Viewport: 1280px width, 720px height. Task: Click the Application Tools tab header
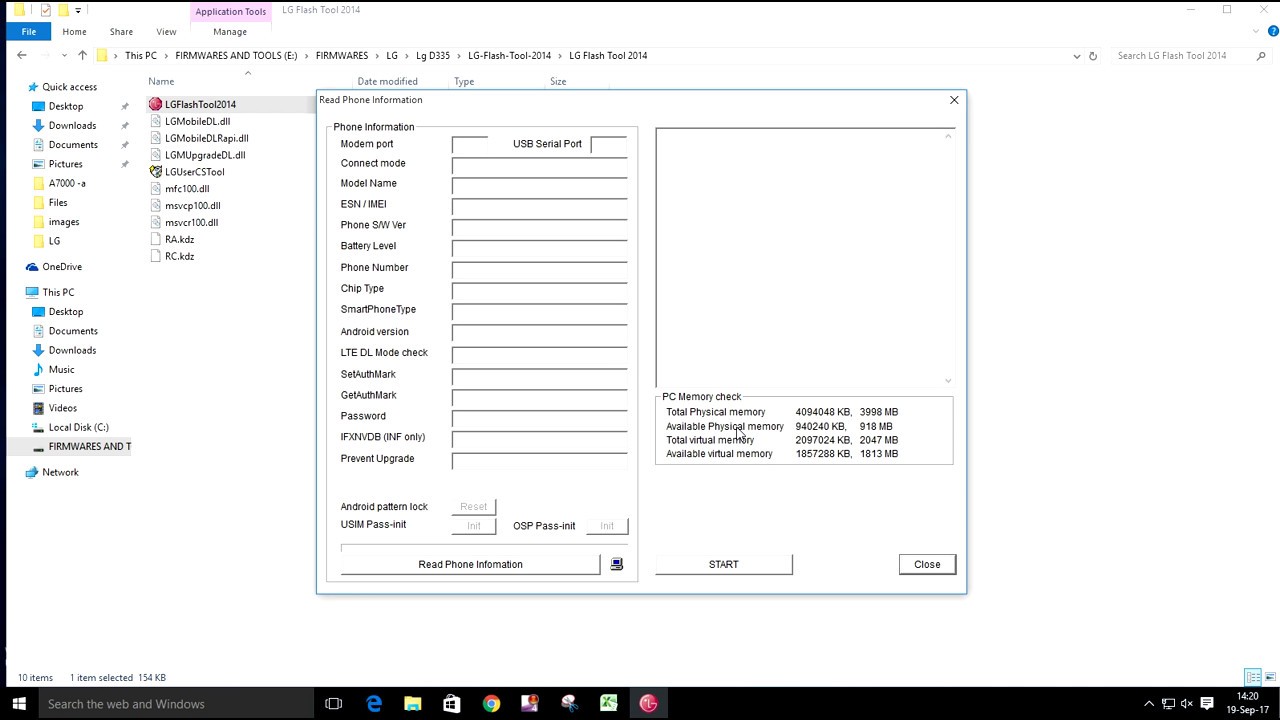[x=230, y=12]
